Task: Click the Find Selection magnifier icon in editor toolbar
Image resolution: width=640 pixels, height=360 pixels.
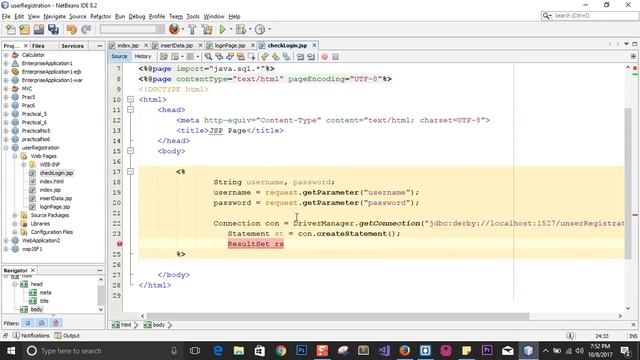Action: [209, 57]
